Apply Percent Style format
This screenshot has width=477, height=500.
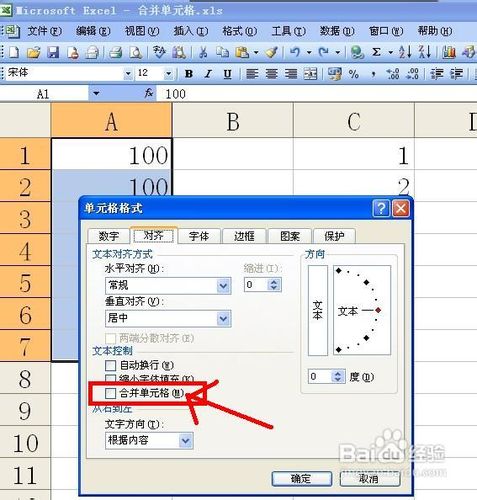pyautogui.click(x=354, y=74)
